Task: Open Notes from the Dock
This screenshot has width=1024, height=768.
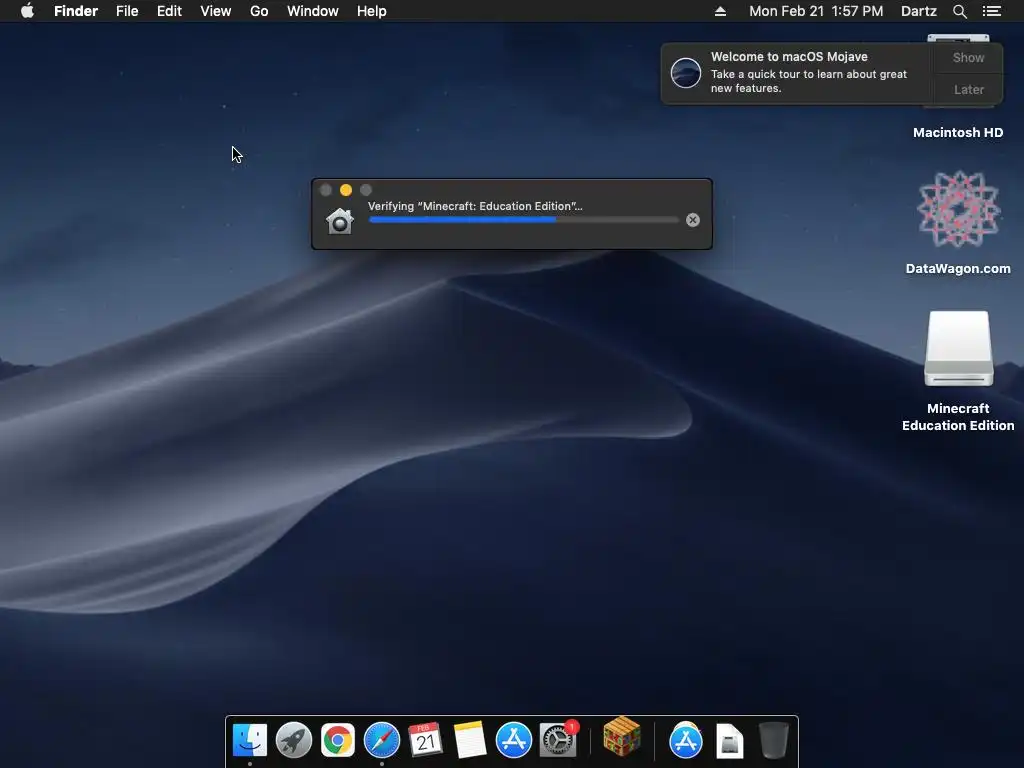Action: click(470, 741)
